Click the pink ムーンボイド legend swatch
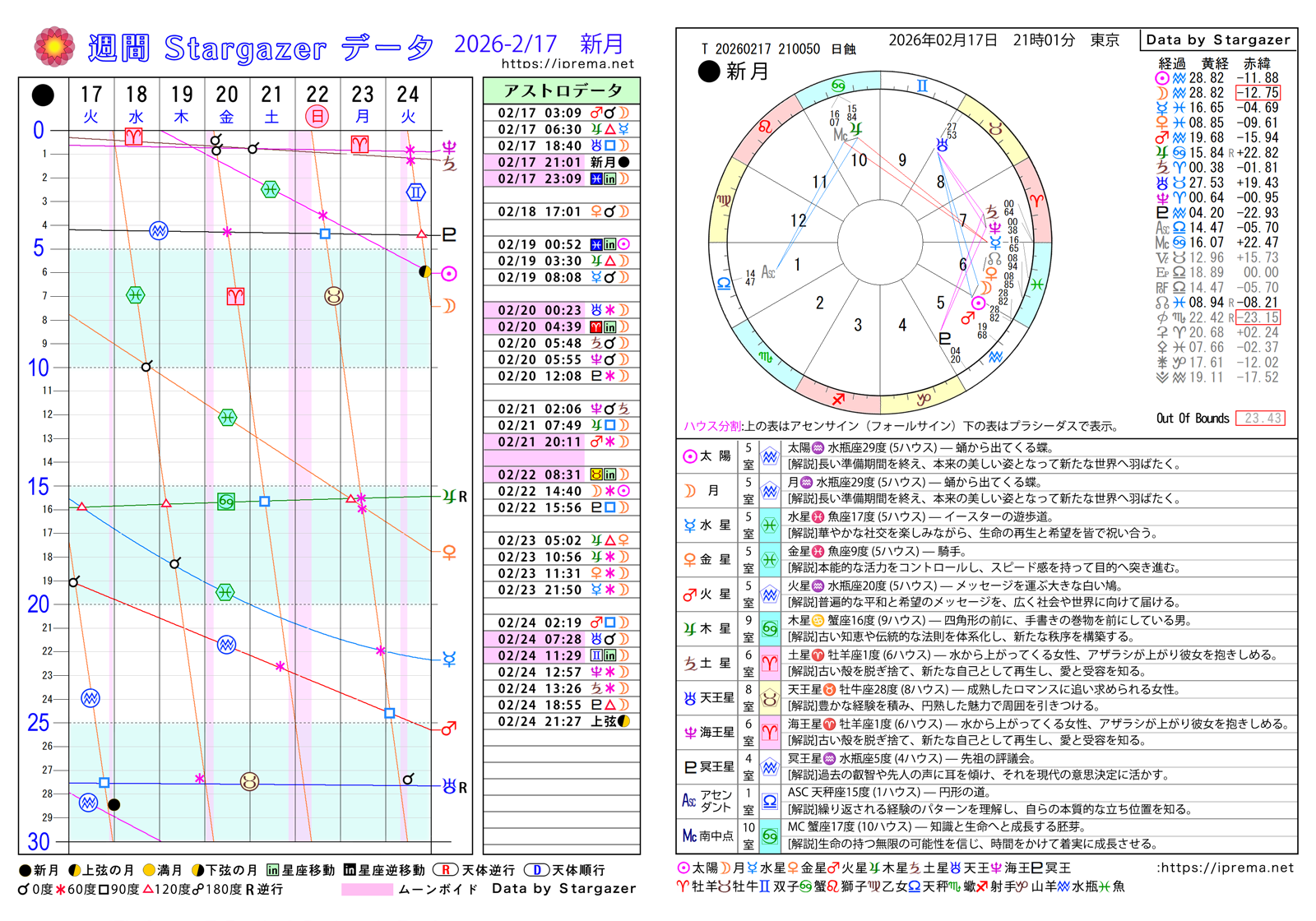This screenshot has height=921, width=1316. click(x=366, y=889)
